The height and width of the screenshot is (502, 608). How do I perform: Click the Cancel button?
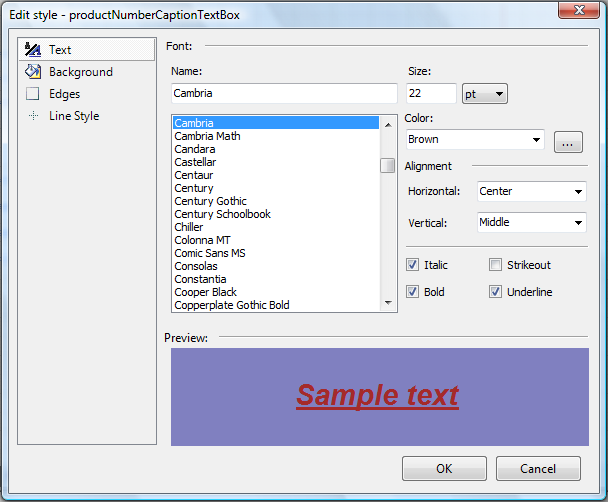pyautogui.click(x=538, y=469)
